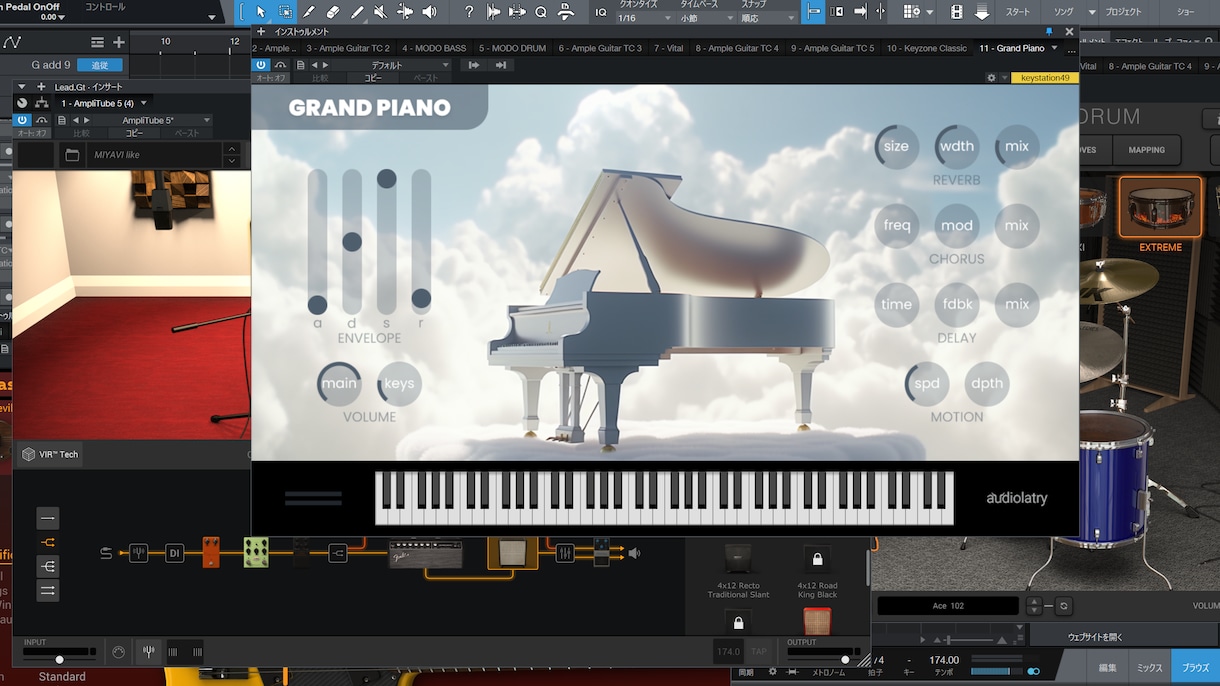Open the Browse button at bottom right
Image resolution: width=1220 pixels, height=686 pixels.
pos(1194,667)
